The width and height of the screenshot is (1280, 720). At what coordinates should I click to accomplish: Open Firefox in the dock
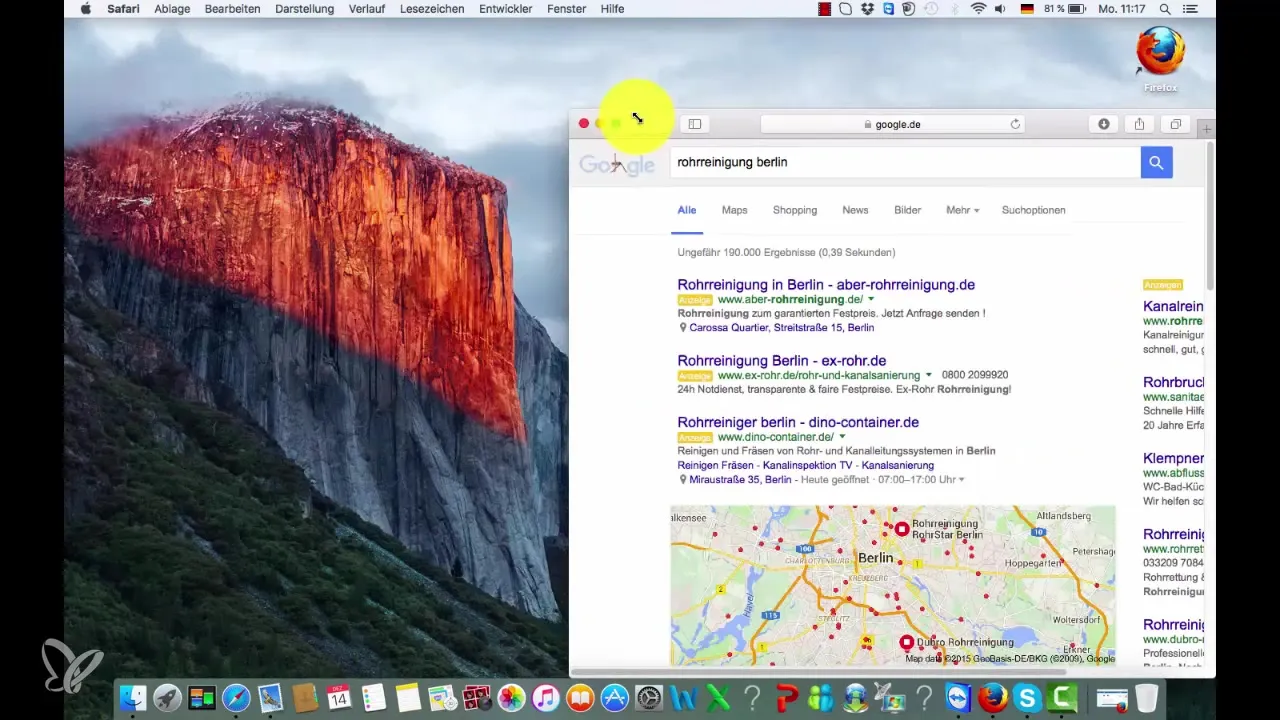(x=992, y=697)
